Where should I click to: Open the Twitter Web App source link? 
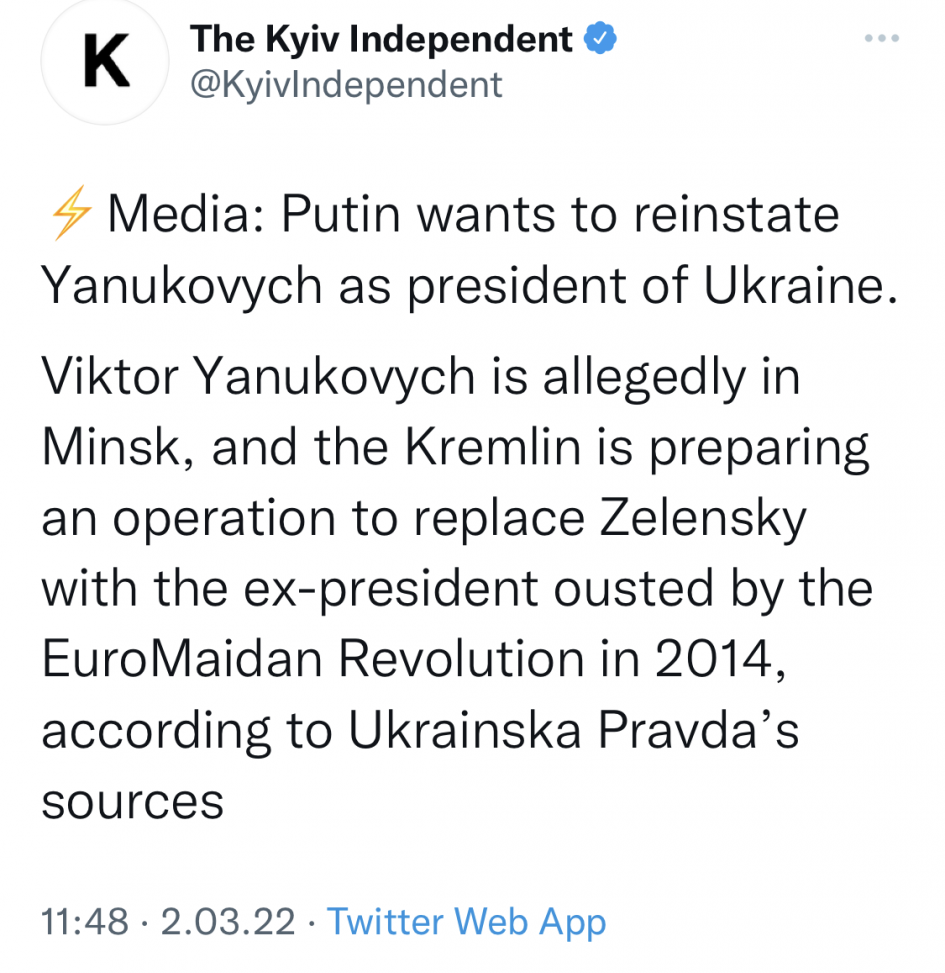click(467, 921)
